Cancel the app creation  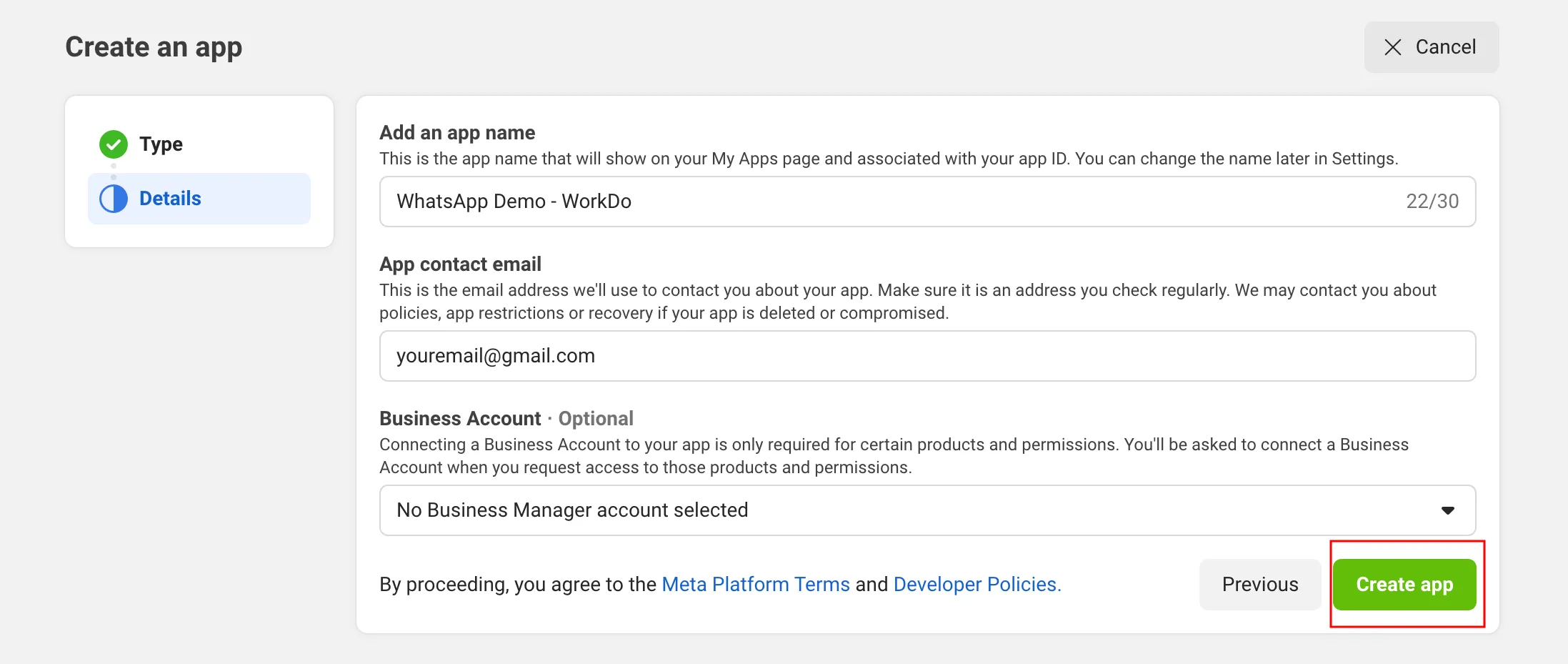click(1431, 47)
